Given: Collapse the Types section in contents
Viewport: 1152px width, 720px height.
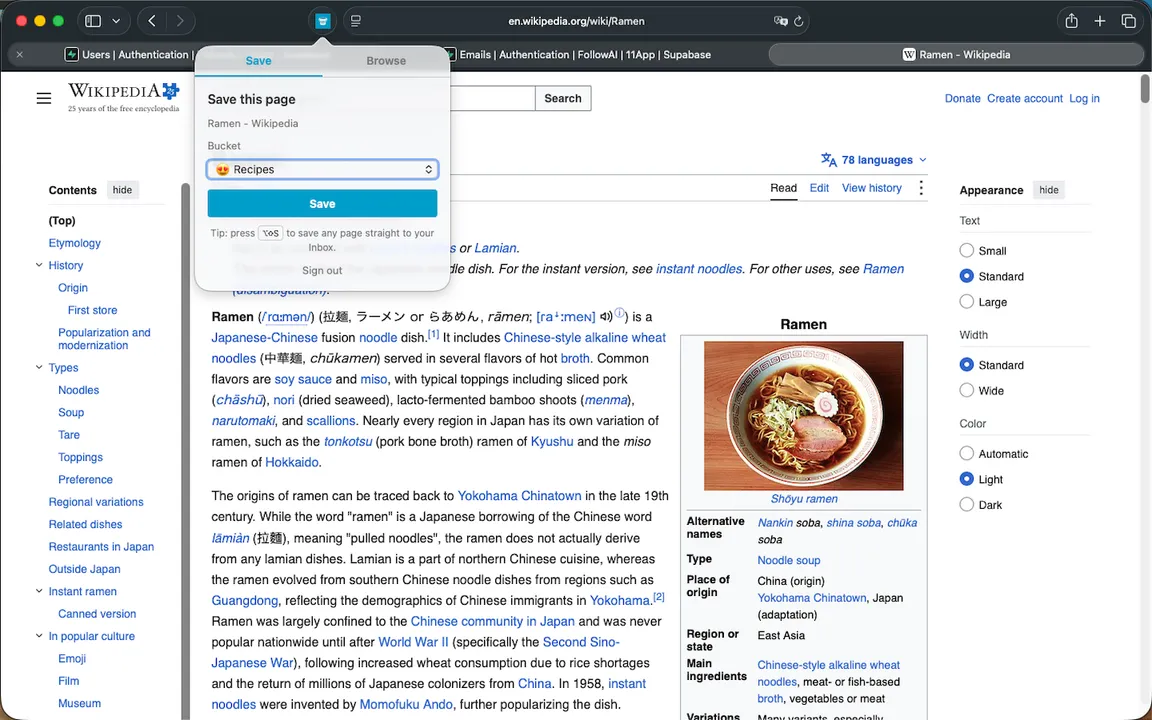Looking at the screenshot, I should tap(39, 367).
